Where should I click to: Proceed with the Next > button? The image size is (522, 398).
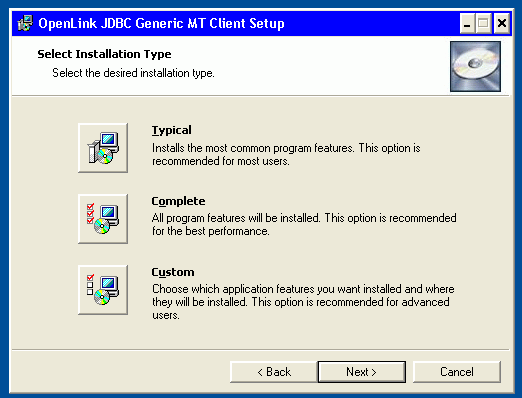(x=362, y=372)
